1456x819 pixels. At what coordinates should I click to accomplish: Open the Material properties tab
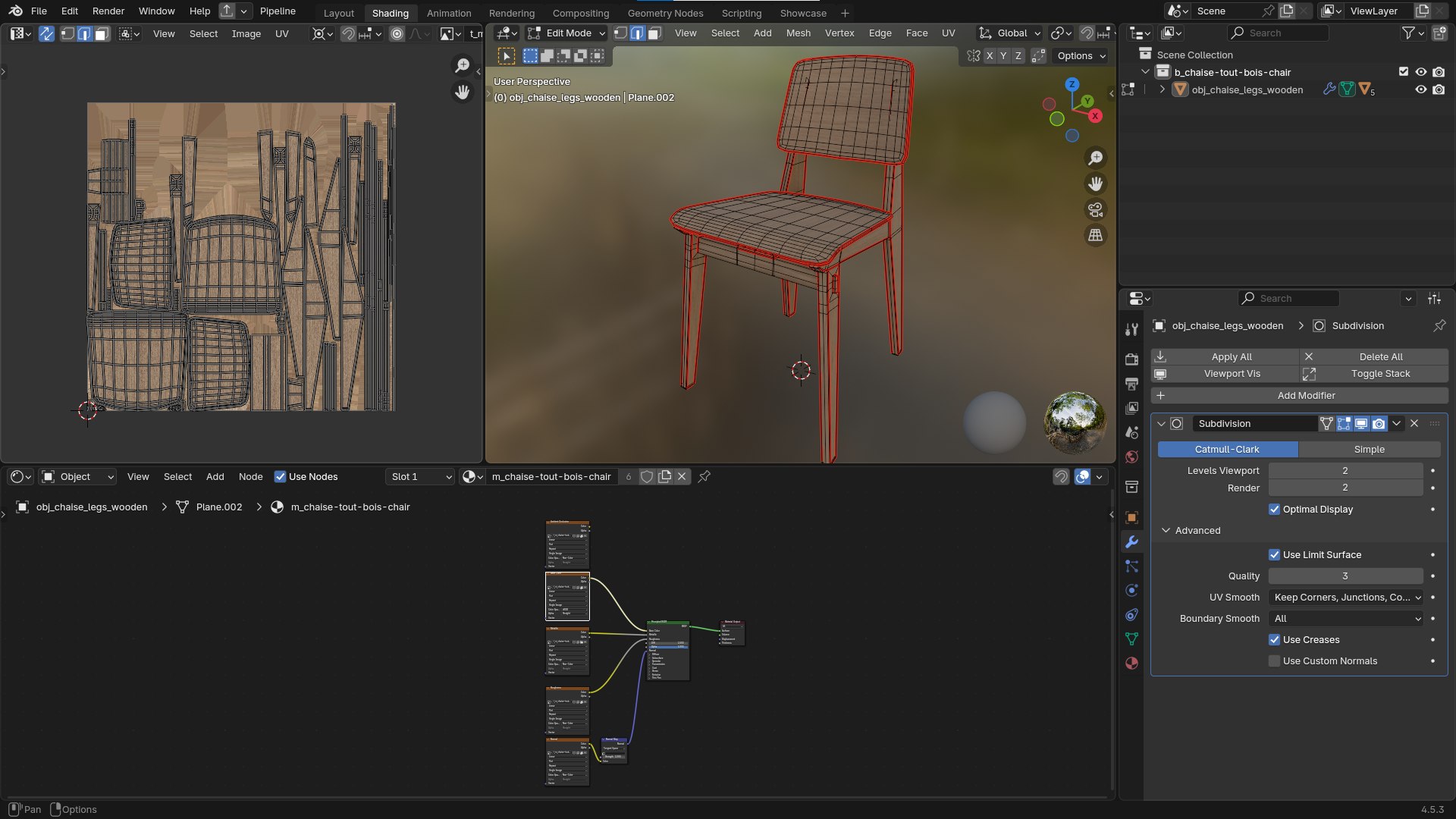pyautogui.click(x=1131, y=664)
